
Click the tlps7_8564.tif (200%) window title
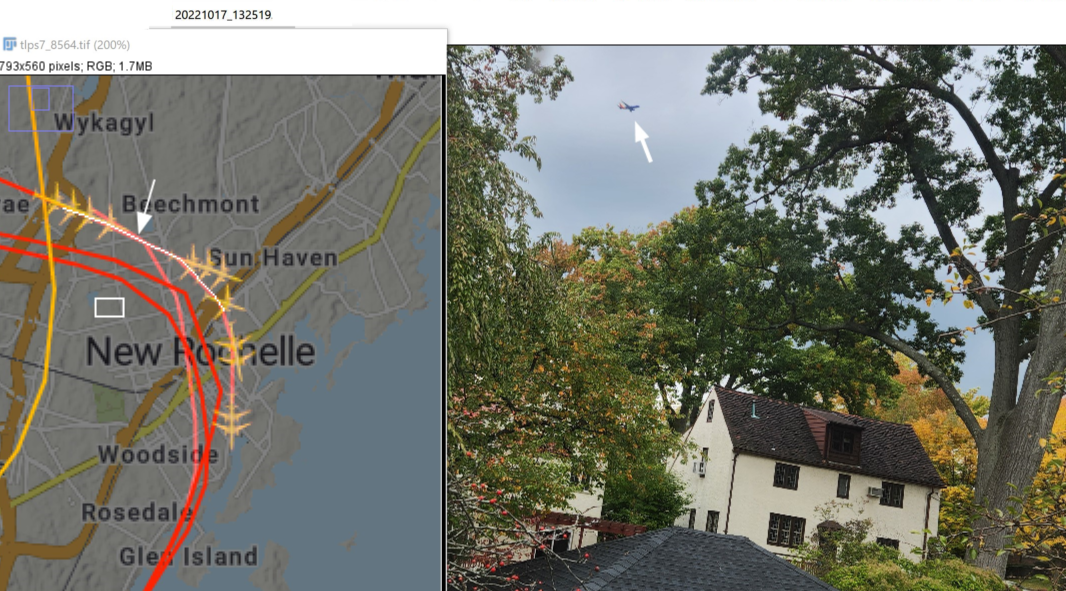tap(75, 45)
